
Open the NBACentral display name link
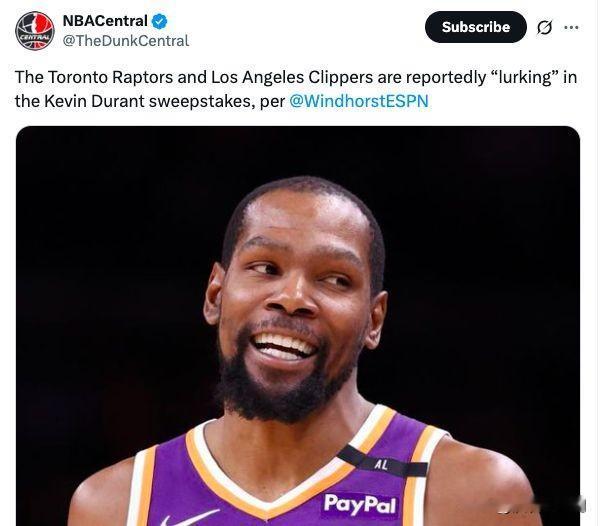coord(105,21)
